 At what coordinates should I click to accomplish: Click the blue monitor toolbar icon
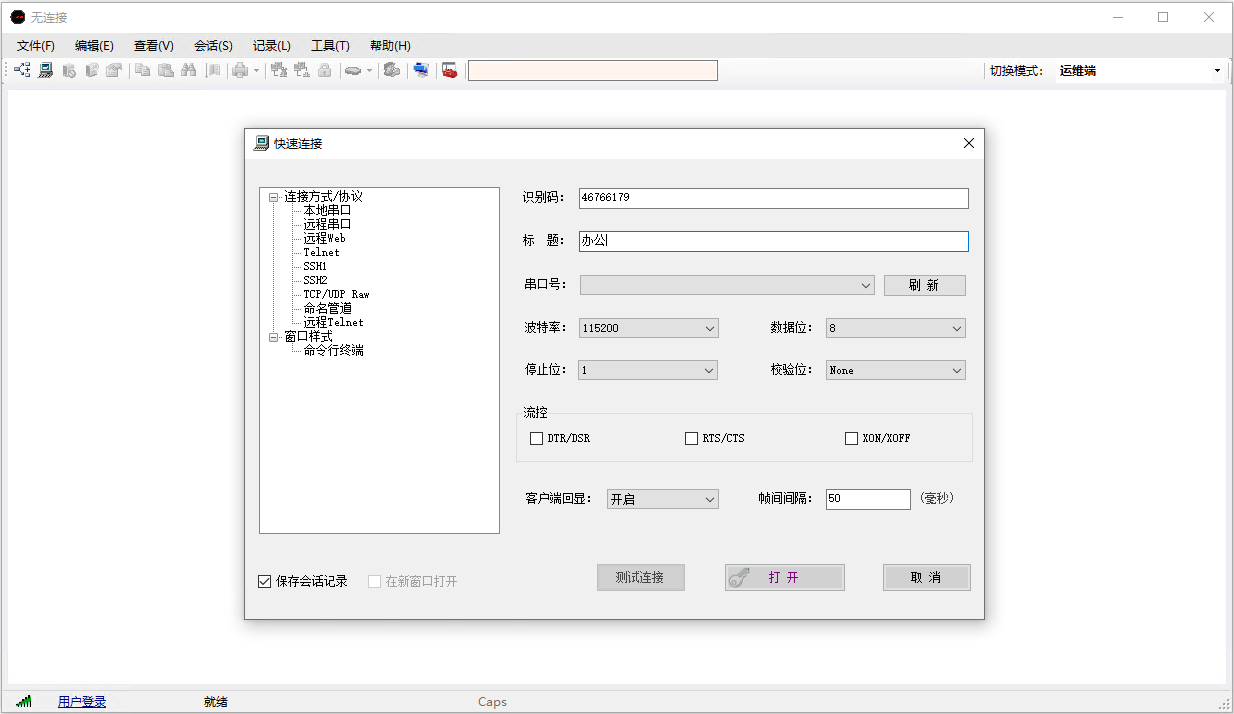coord(421,71)
